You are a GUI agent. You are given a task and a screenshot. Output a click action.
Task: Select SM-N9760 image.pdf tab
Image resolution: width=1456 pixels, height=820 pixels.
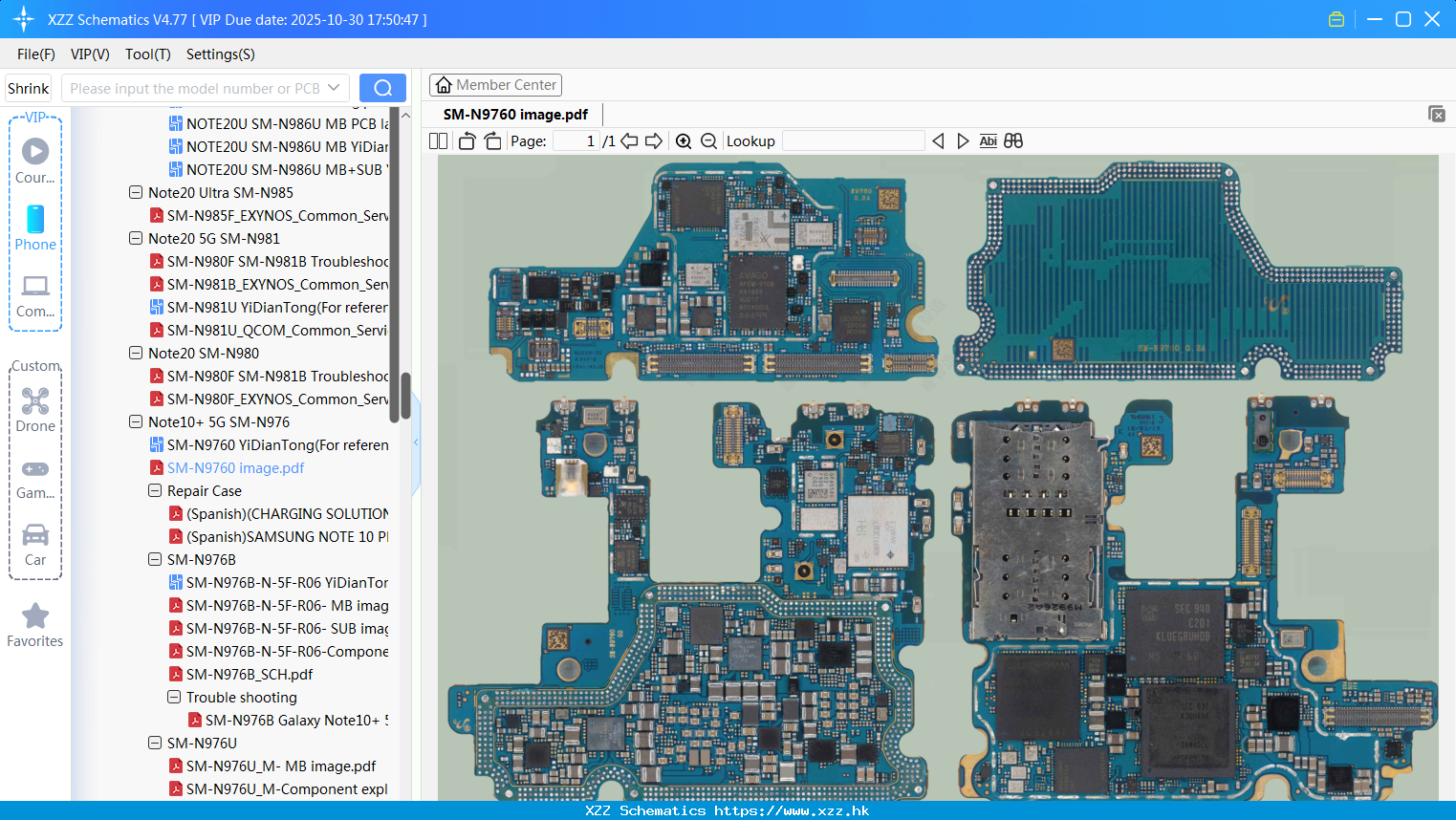(515, 114)
